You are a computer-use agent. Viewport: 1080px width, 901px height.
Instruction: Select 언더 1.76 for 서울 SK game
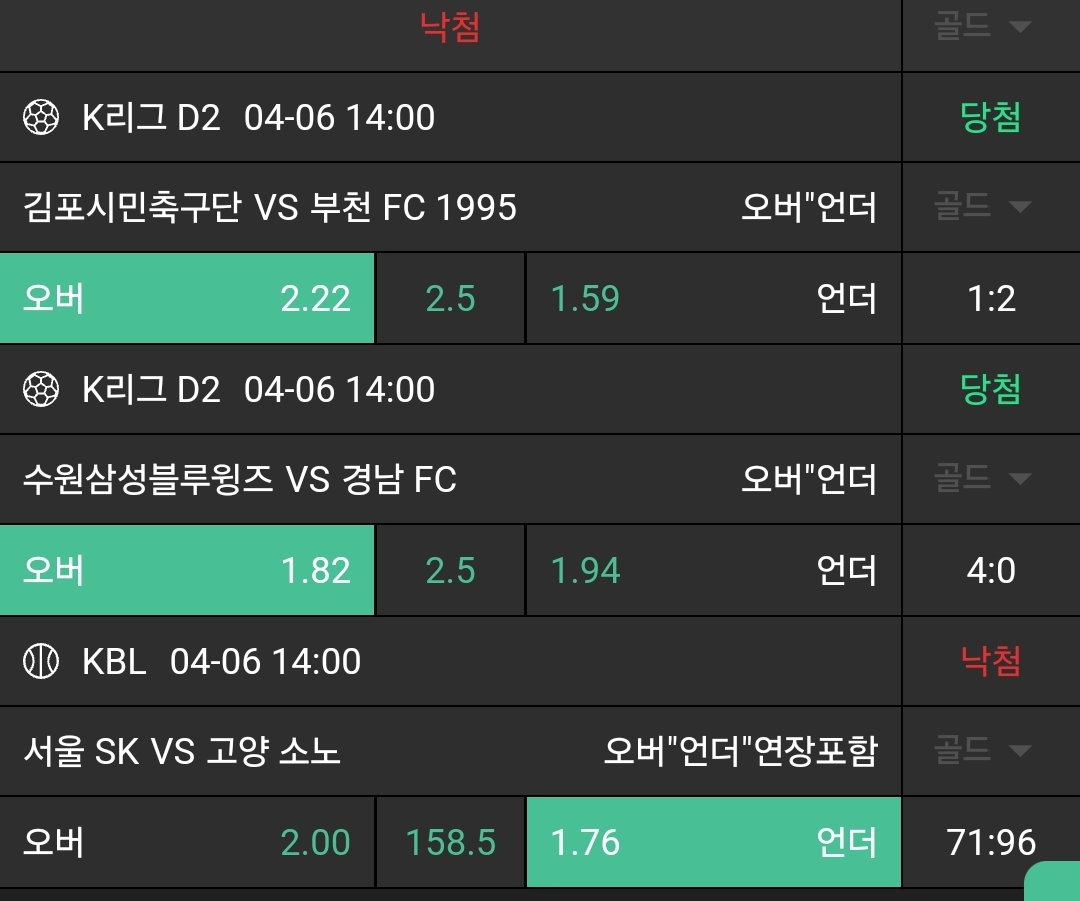coord(713,842)
